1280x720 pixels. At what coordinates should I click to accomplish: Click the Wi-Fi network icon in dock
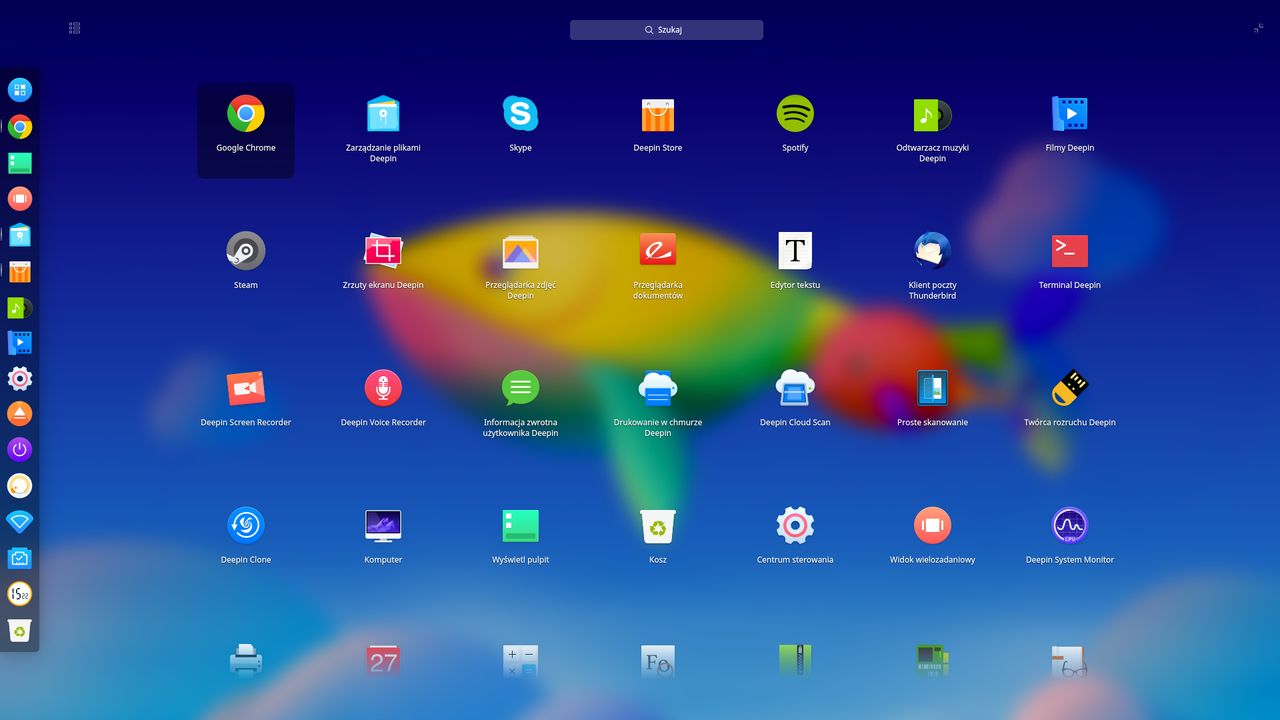(x=20, y=521)
